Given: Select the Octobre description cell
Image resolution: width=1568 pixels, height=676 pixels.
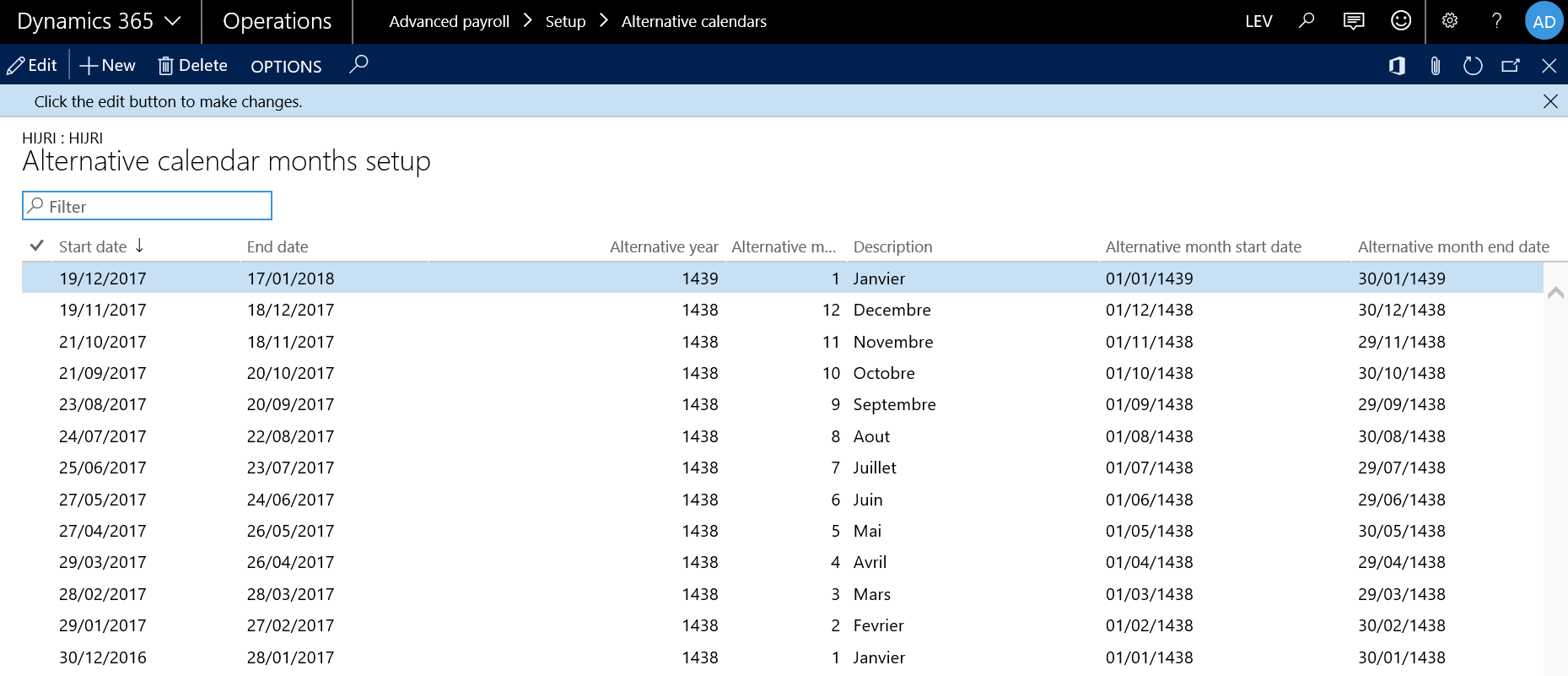Looking at the screenshot, I should (x=884, y=373).
